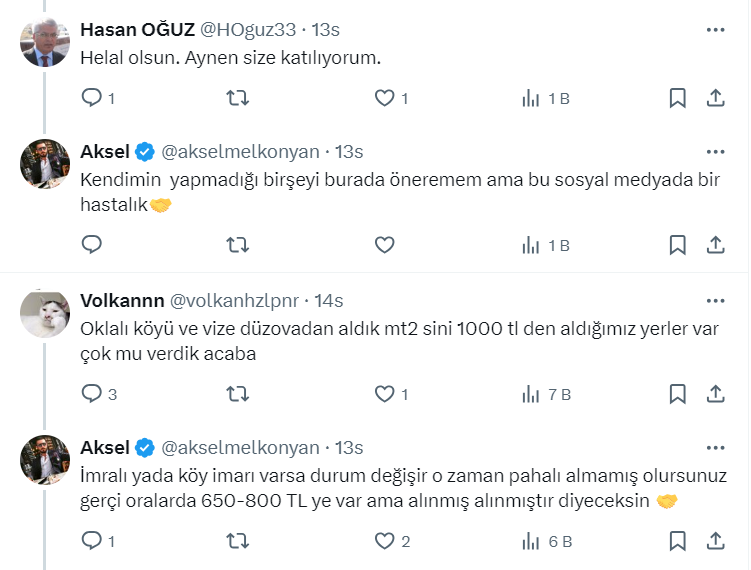The width and height of the screenshot is (751, 570).
Task: Open more options on Volkannn's tweet
Action: coord(715,300)
